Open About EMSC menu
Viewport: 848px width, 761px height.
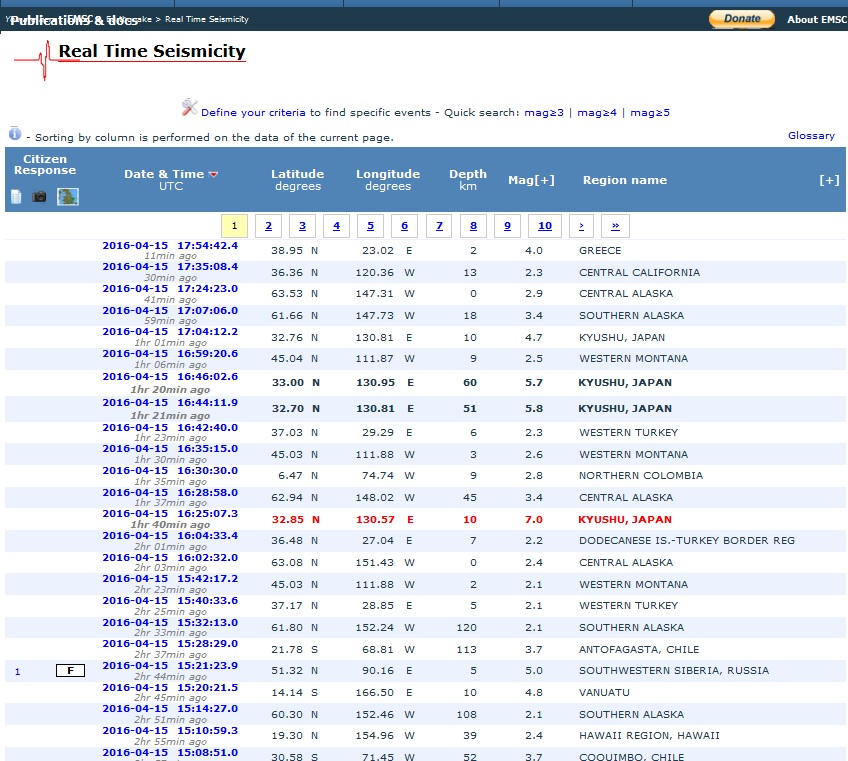[x=816, y=19]
